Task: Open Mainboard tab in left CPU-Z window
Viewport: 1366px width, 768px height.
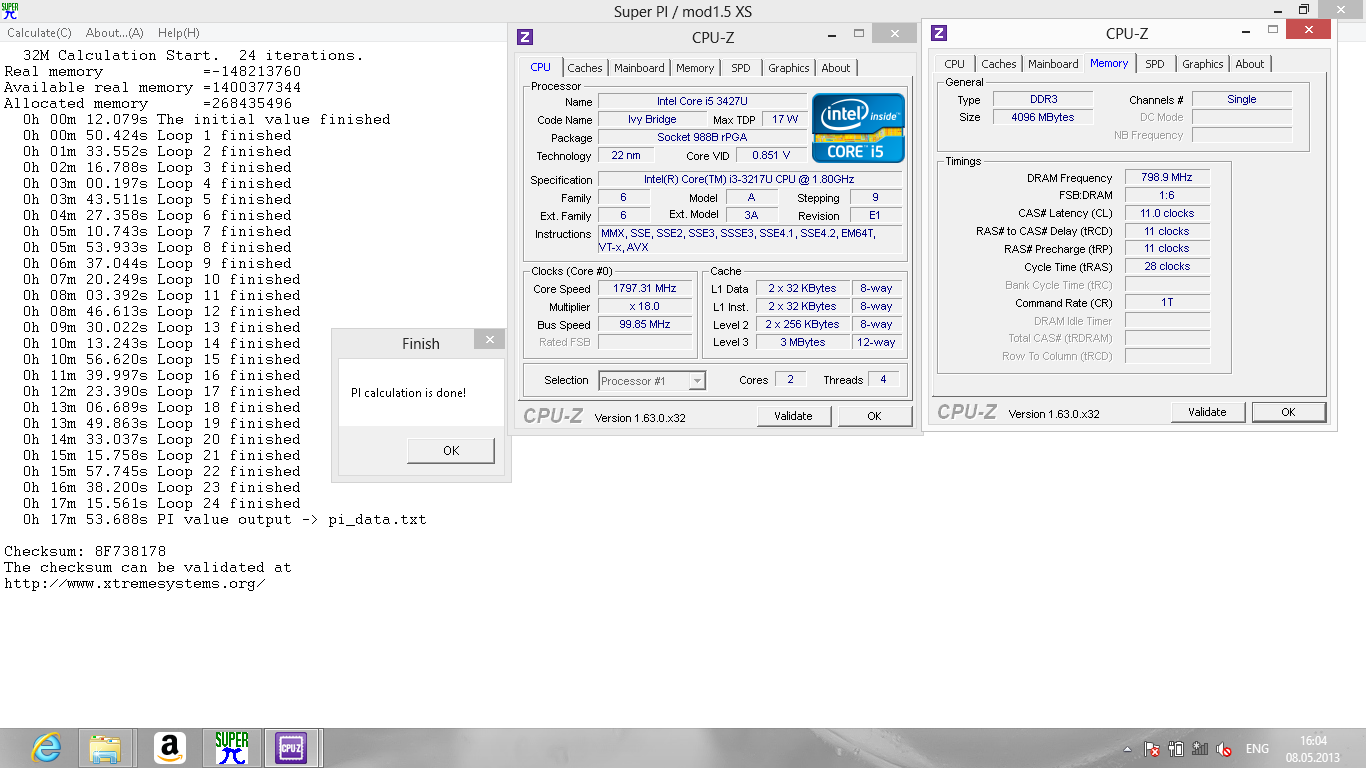Action: 639,68
